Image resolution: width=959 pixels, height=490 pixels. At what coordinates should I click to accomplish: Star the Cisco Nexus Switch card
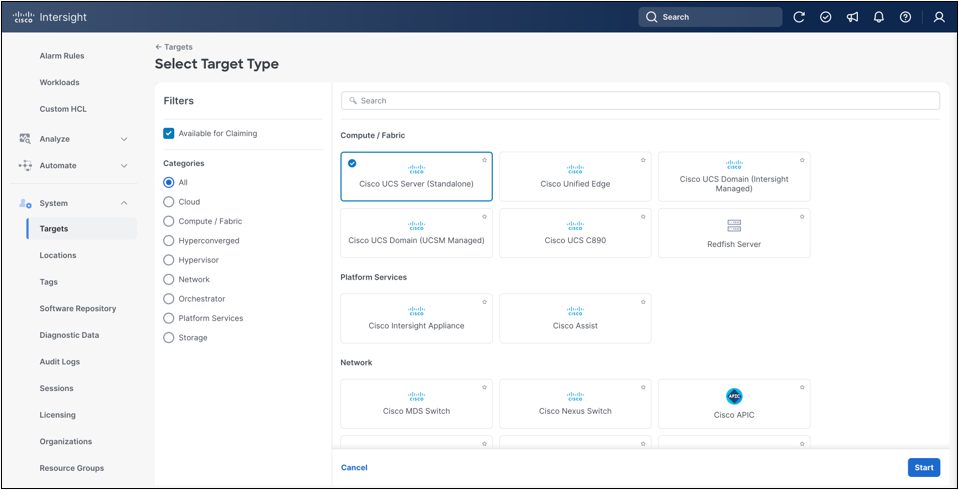pyautogui.click(x=643, y=387)
